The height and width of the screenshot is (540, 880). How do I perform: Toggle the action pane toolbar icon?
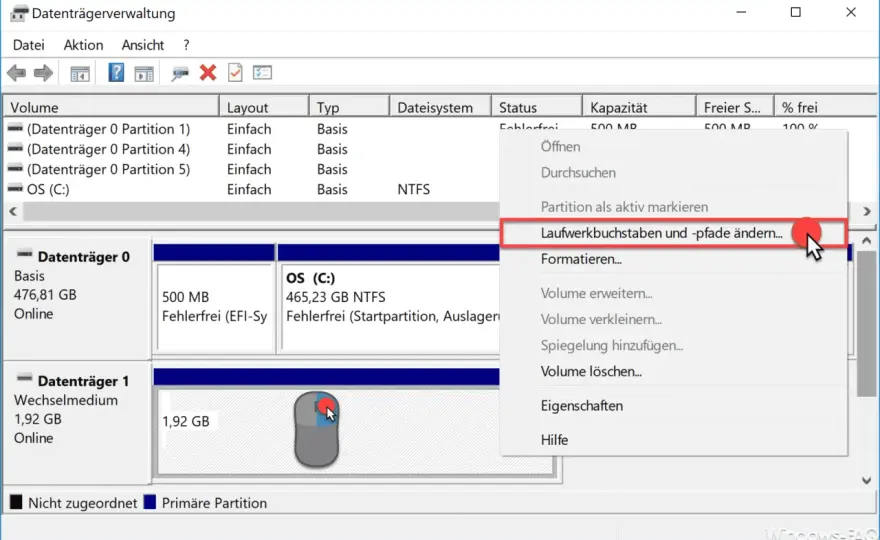[x=144, y=74]
